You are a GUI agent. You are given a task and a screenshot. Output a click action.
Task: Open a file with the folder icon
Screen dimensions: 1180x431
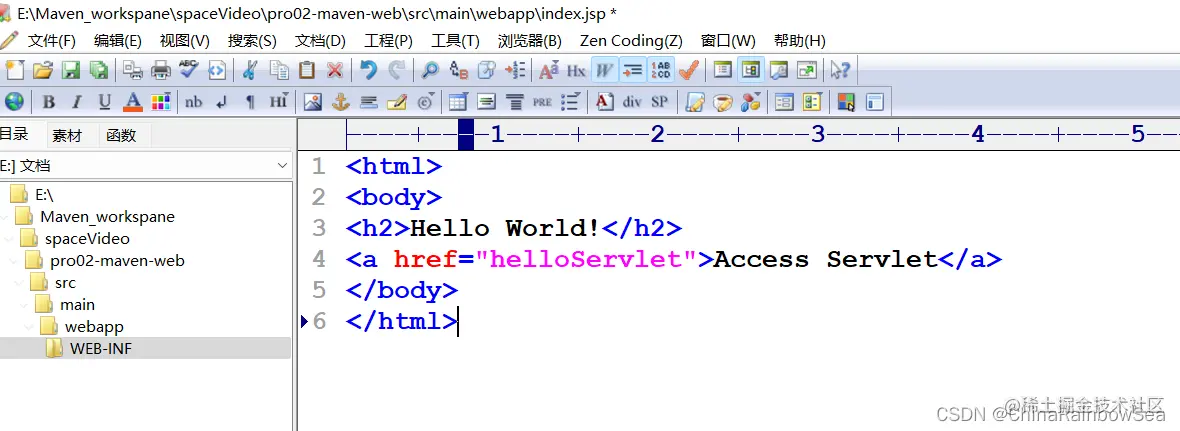coord(43,71)
